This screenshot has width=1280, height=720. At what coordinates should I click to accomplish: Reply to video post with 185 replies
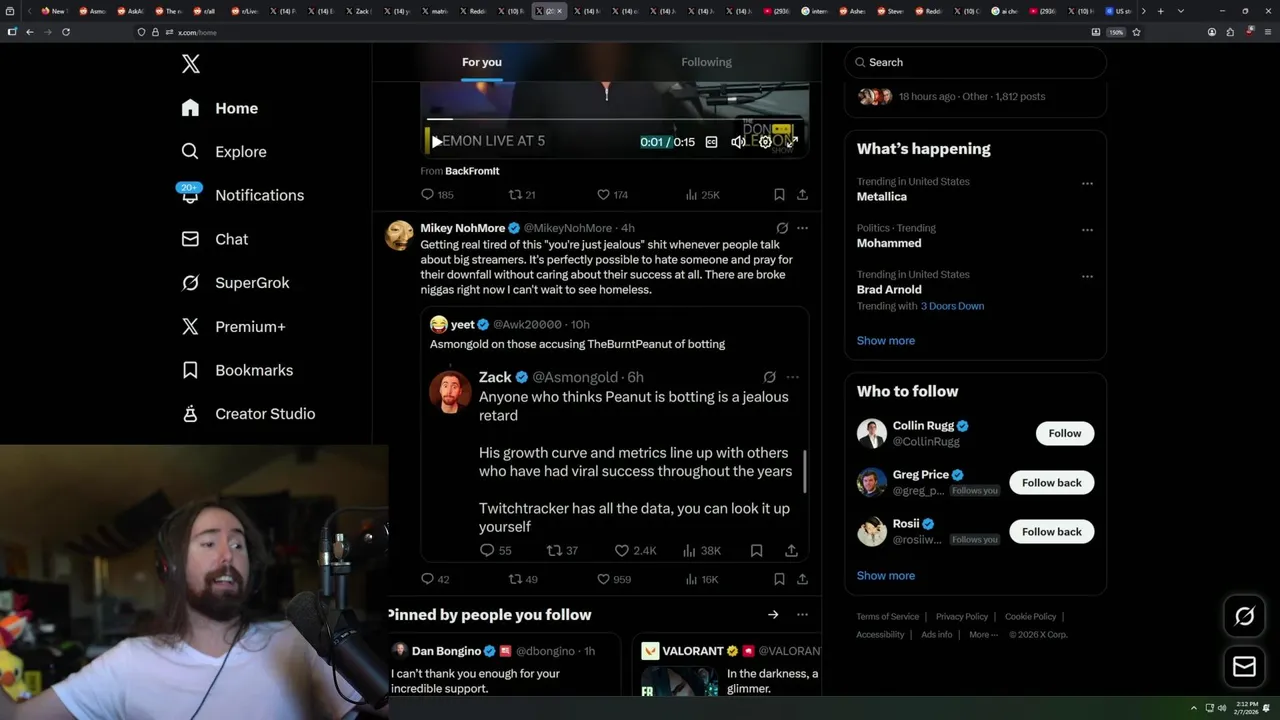(x=437, y=195)
